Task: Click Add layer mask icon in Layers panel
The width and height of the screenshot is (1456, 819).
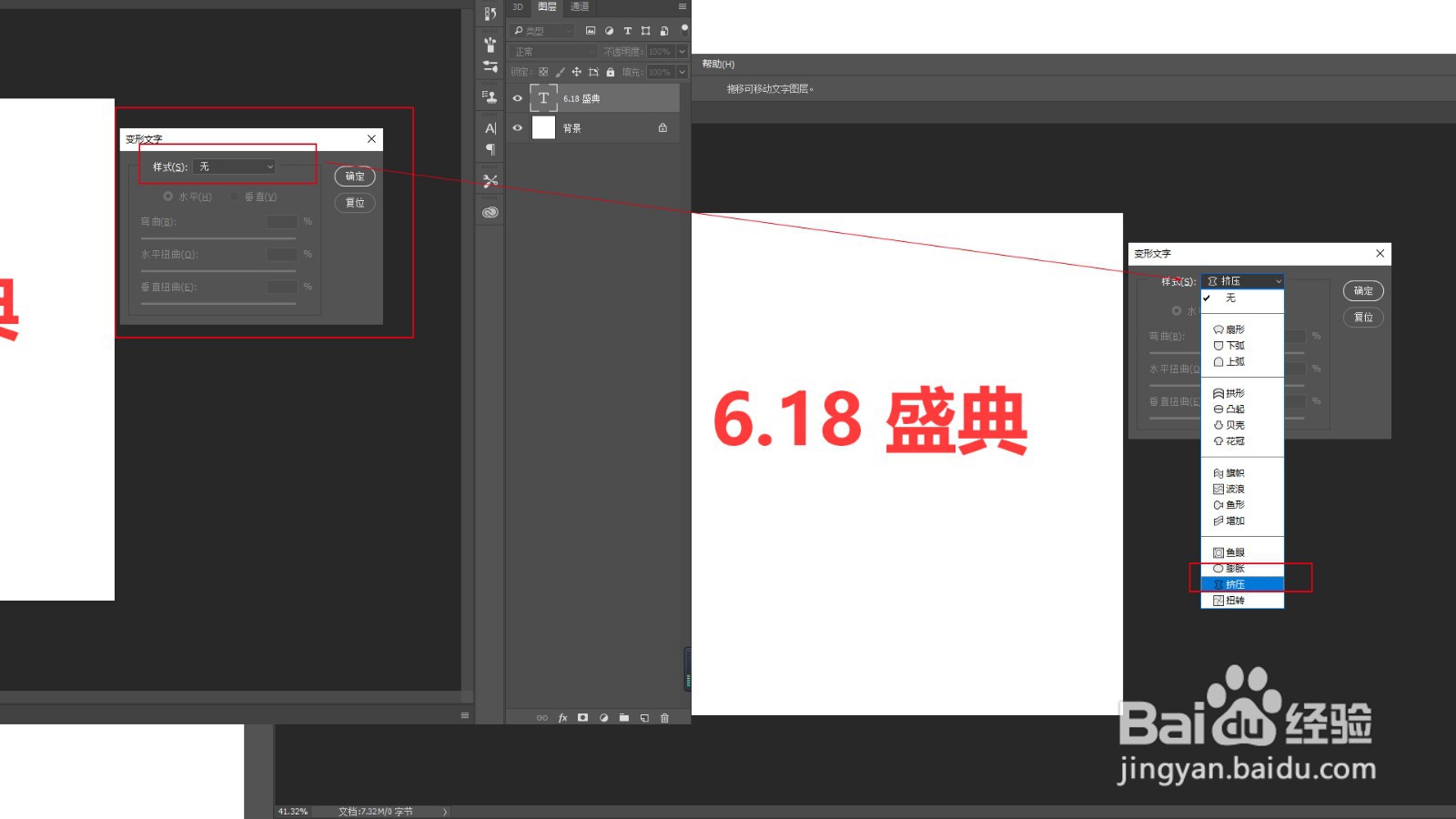Action: click(582, 718)
